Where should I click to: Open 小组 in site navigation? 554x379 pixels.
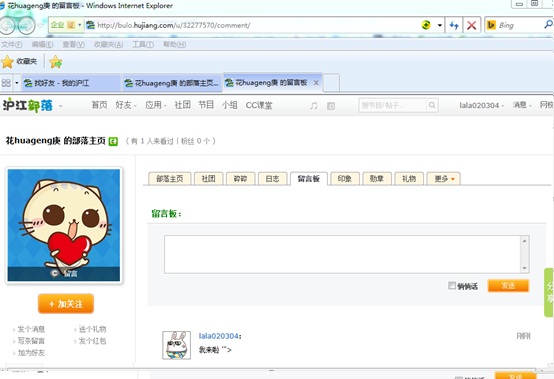(x=230, y=105)
